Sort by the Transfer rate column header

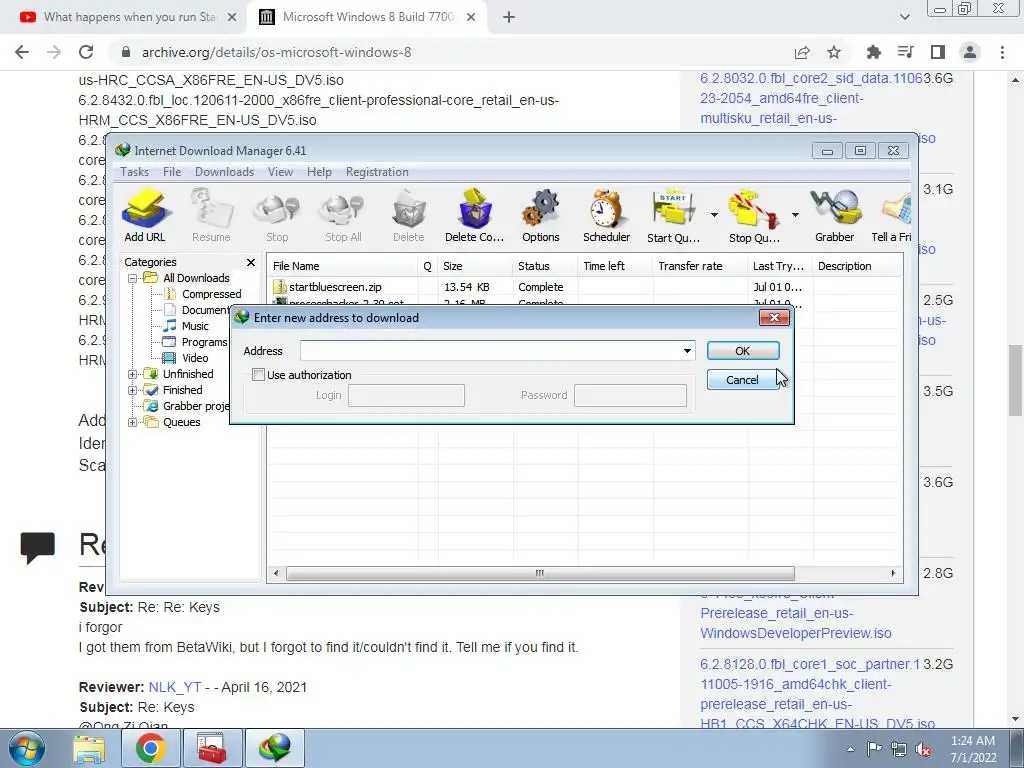[x=700, y=266]
